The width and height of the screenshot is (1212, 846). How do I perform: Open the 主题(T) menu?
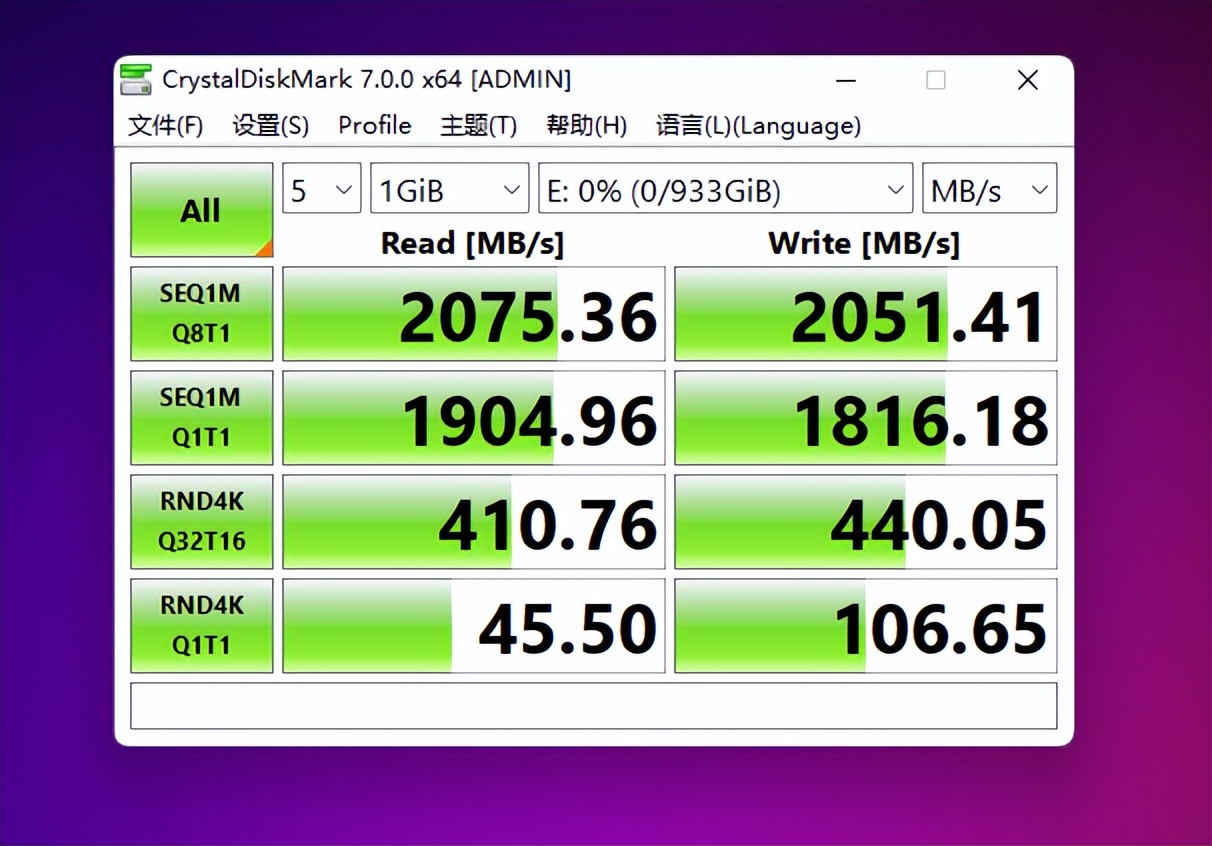pos(479,126)
